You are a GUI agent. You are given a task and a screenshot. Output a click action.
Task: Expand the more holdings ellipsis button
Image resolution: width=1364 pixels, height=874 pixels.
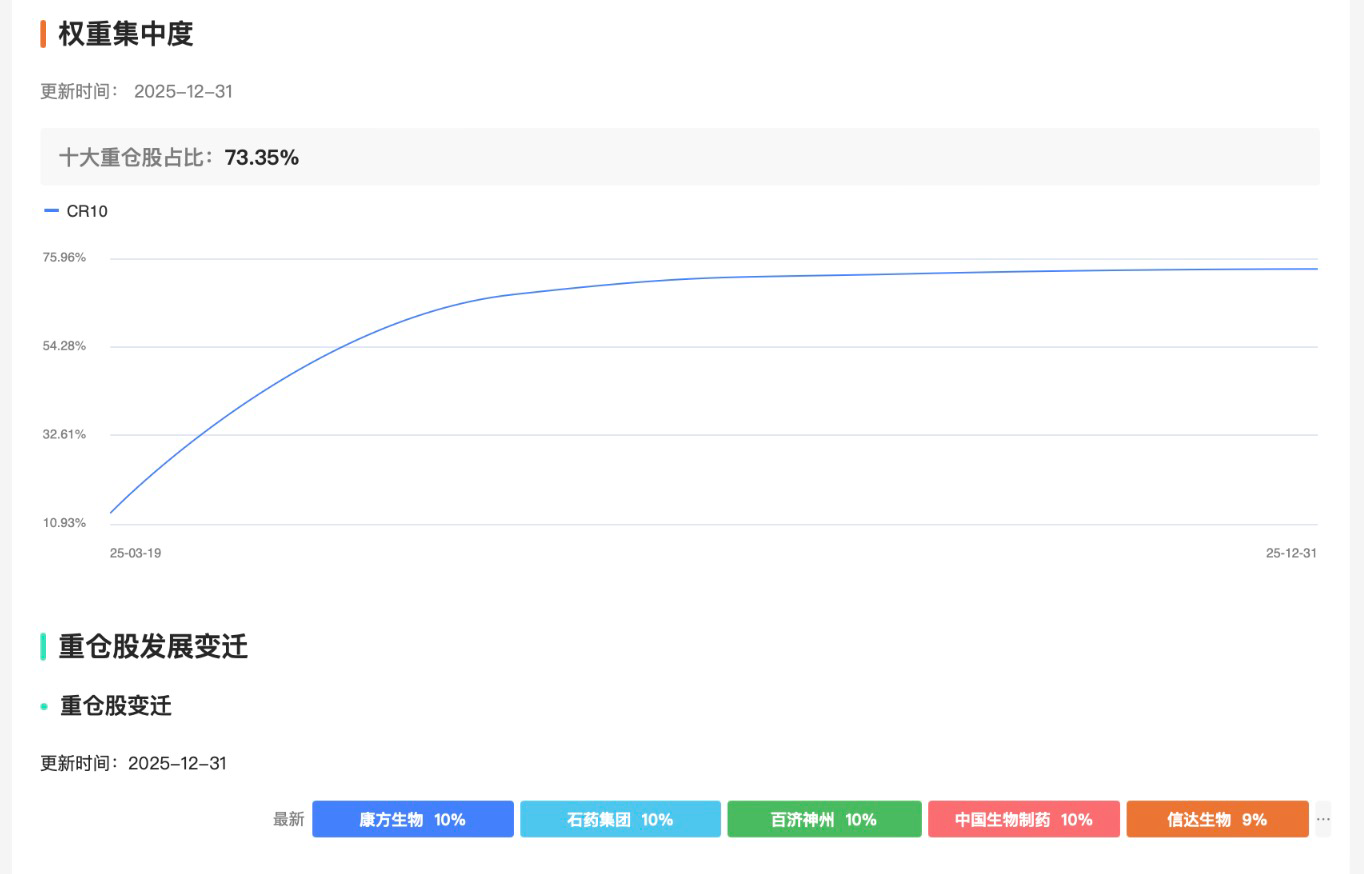1323,819
